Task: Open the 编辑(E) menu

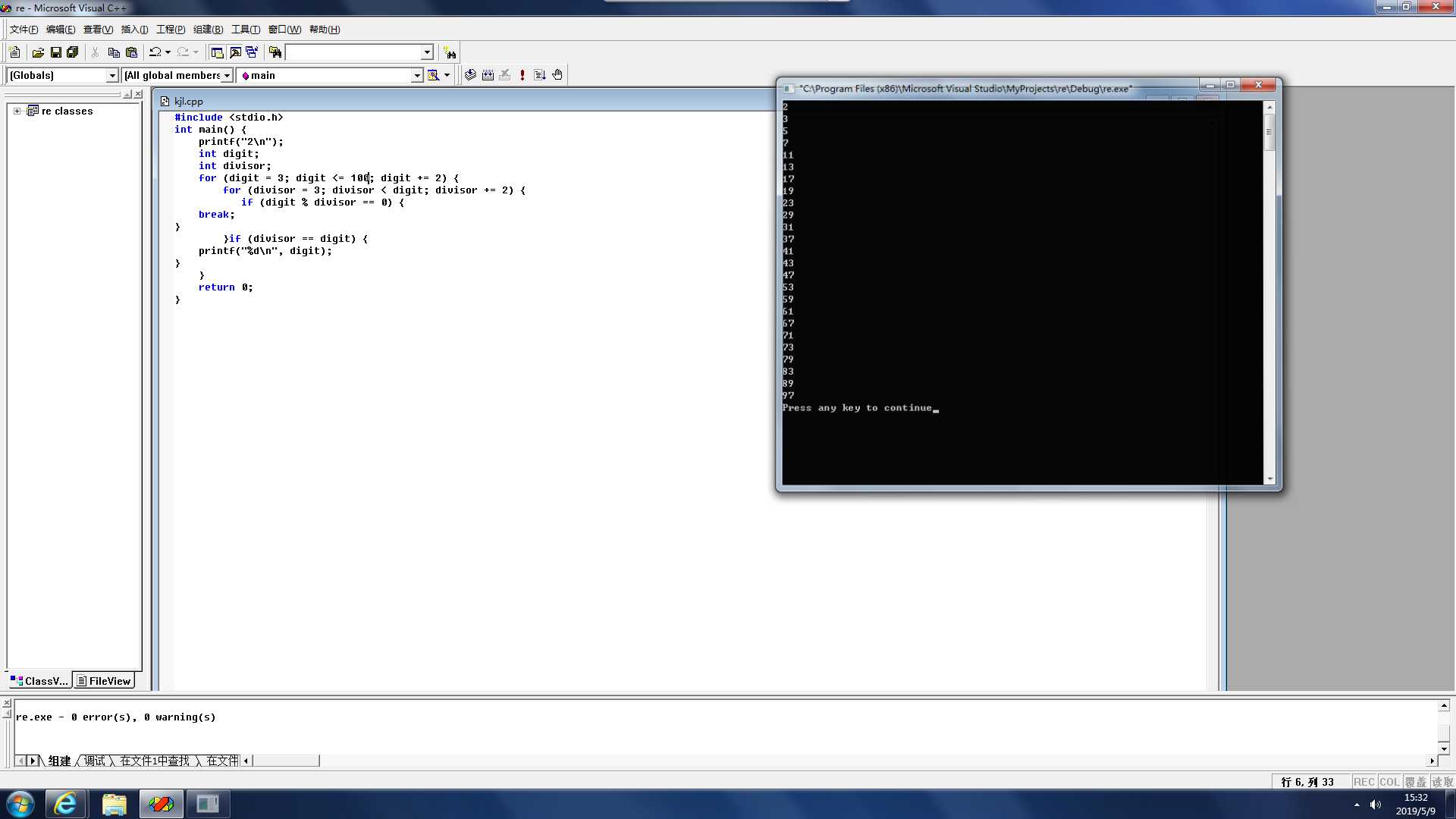Action: pyautogui.click(x=61, y=30)
